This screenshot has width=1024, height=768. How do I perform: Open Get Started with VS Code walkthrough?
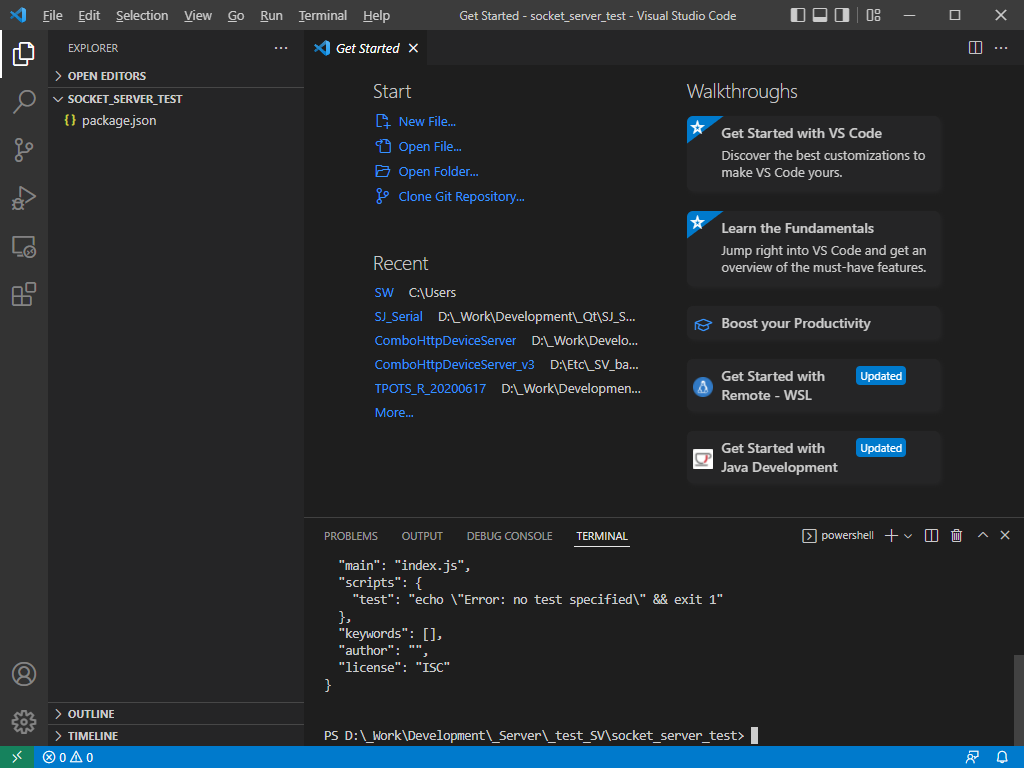point(814,153)
